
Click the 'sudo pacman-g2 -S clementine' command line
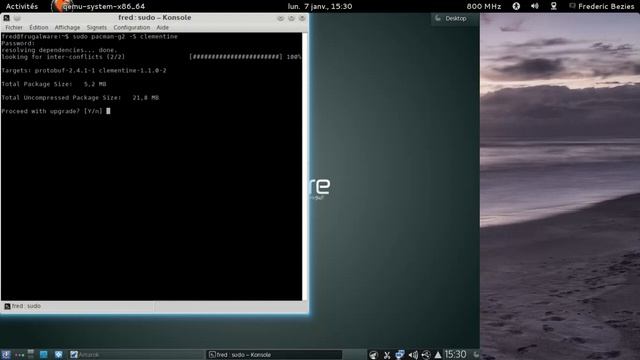125,36
